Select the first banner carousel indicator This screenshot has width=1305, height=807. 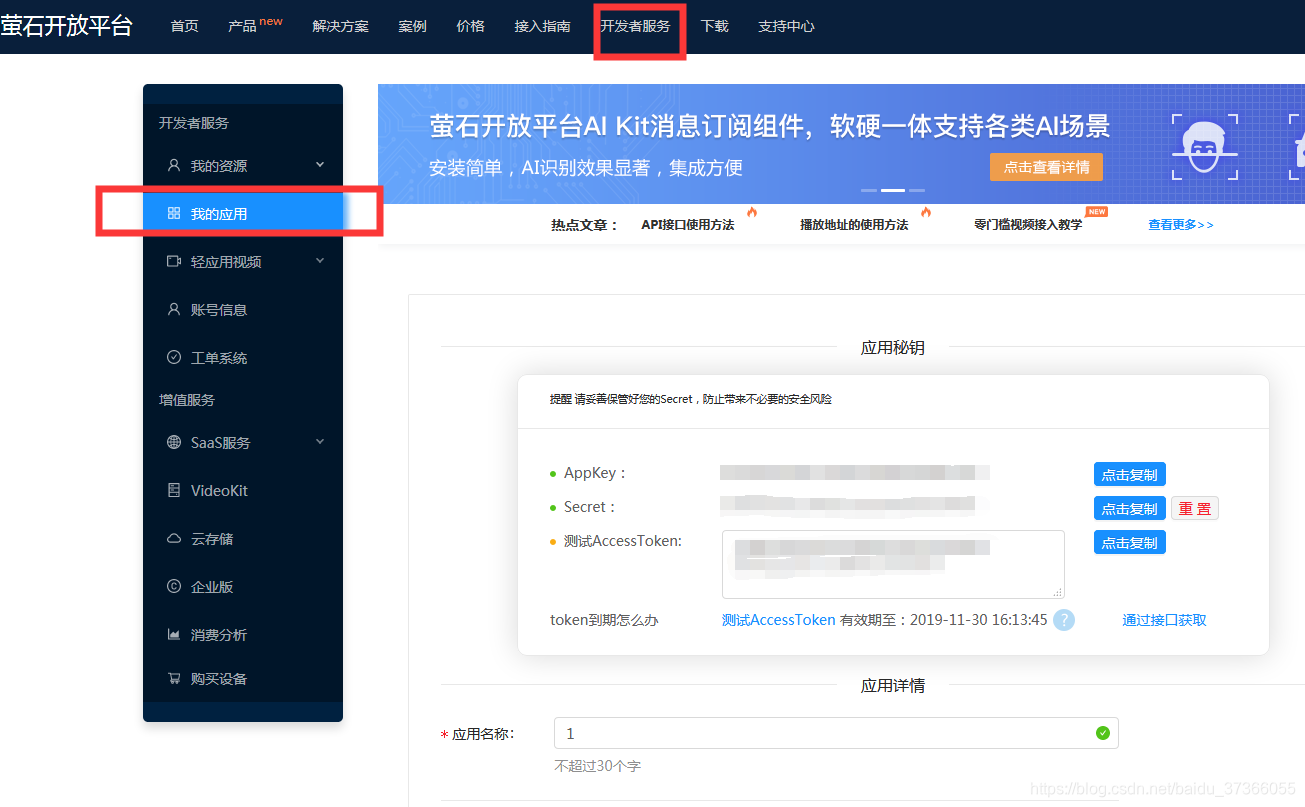[x=869, y=190]
